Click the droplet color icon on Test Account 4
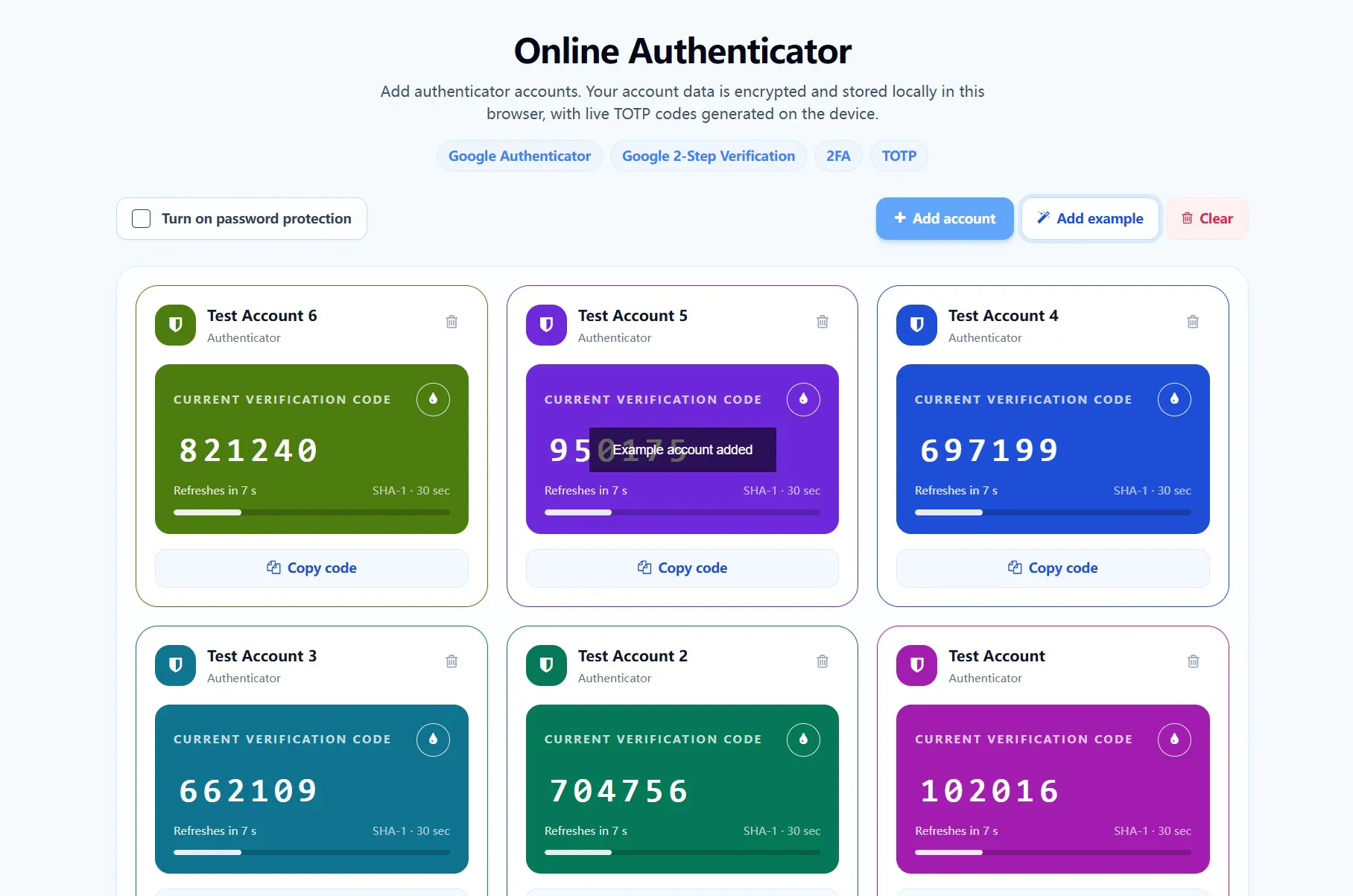1353x896 pixels. (1174, 399)
